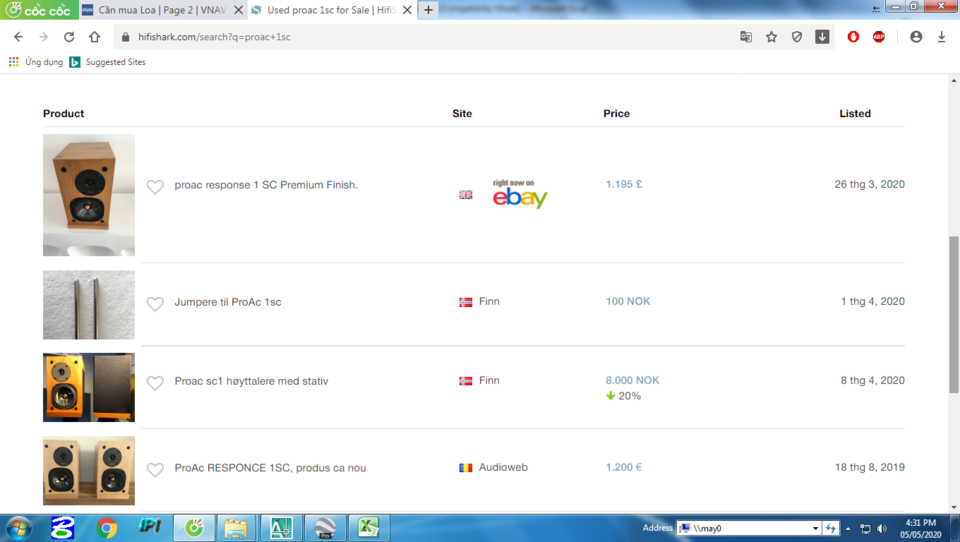The height and width of the screenshot is (542, 960).
Task: Bookmark this page with star icon
Action: click(771, 37)
